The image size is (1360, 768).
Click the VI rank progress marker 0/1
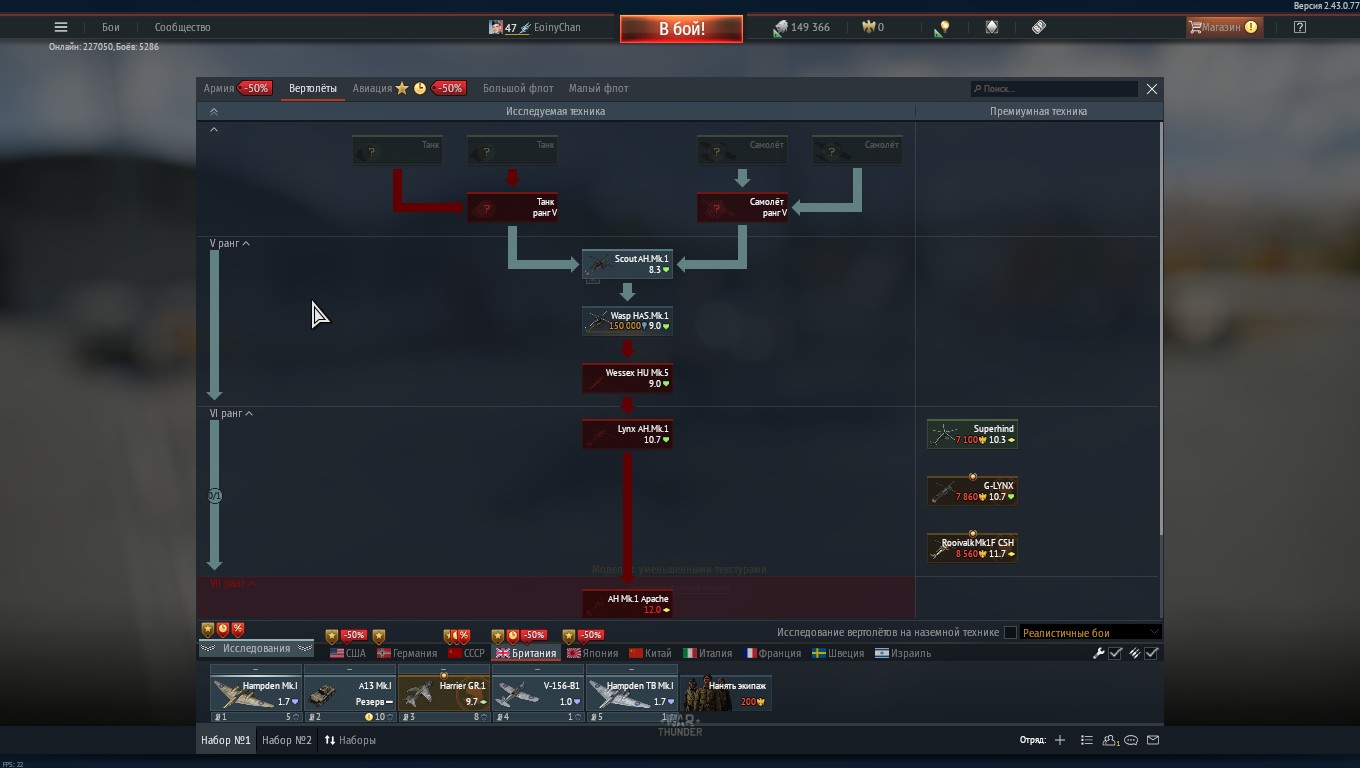point(215,496)
